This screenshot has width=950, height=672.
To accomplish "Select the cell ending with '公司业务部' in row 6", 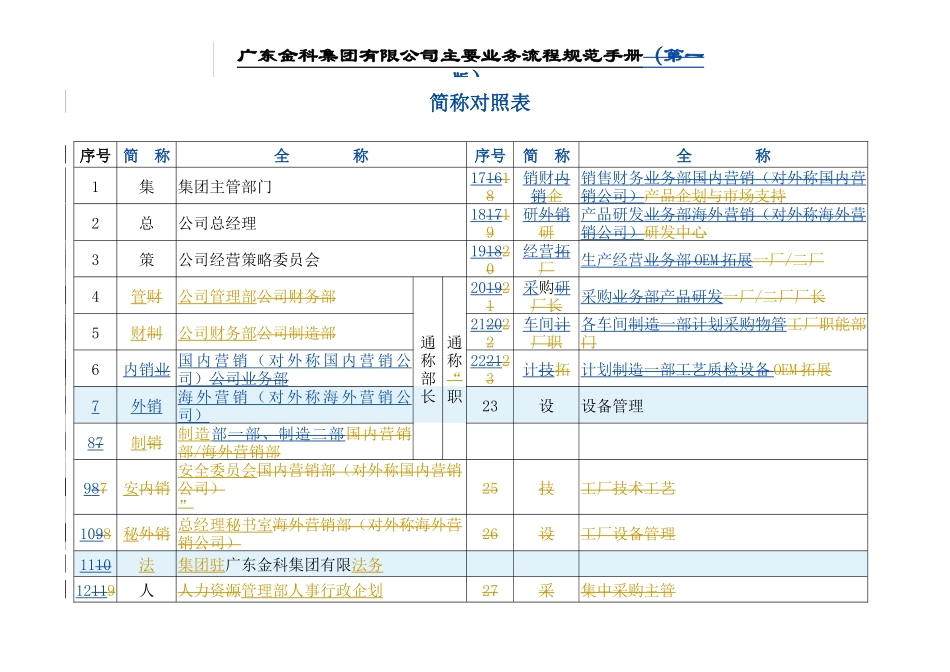I will (x=294, y=369).
